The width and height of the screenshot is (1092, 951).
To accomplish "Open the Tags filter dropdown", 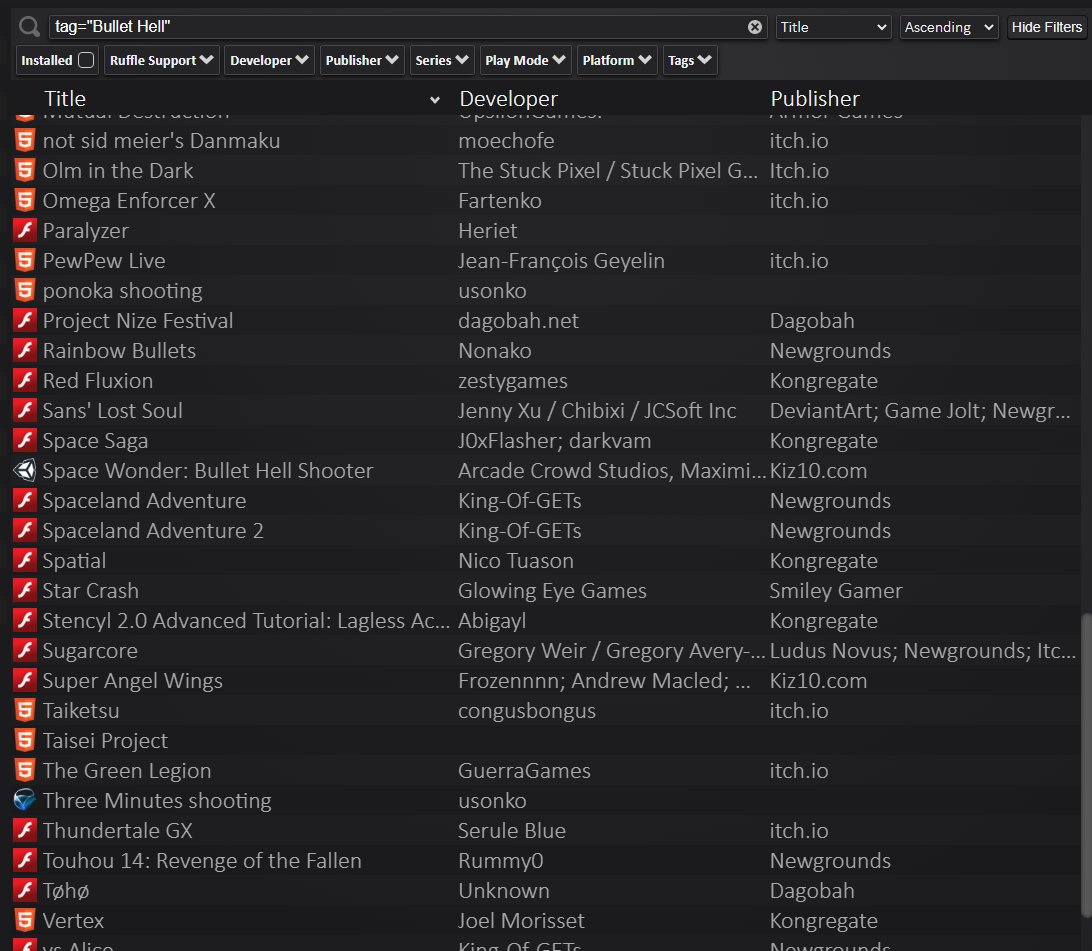I will point(690,60).
